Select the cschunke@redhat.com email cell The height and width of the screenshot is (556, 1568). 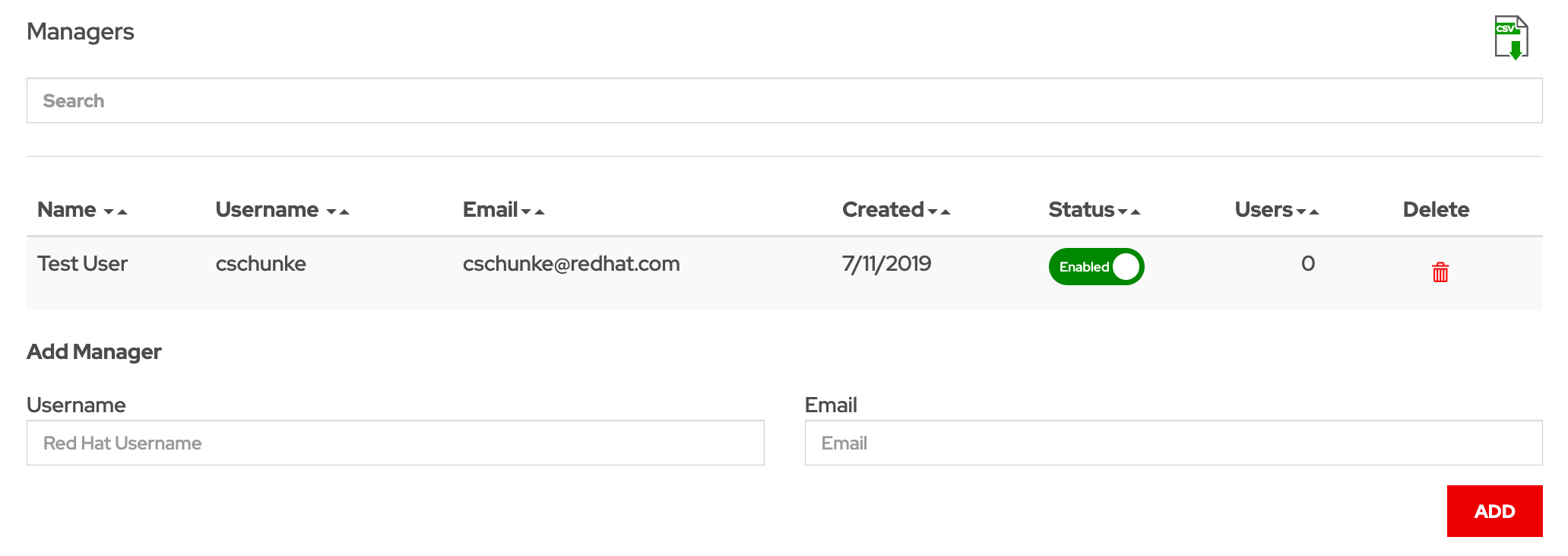click(x=571, y=264)
